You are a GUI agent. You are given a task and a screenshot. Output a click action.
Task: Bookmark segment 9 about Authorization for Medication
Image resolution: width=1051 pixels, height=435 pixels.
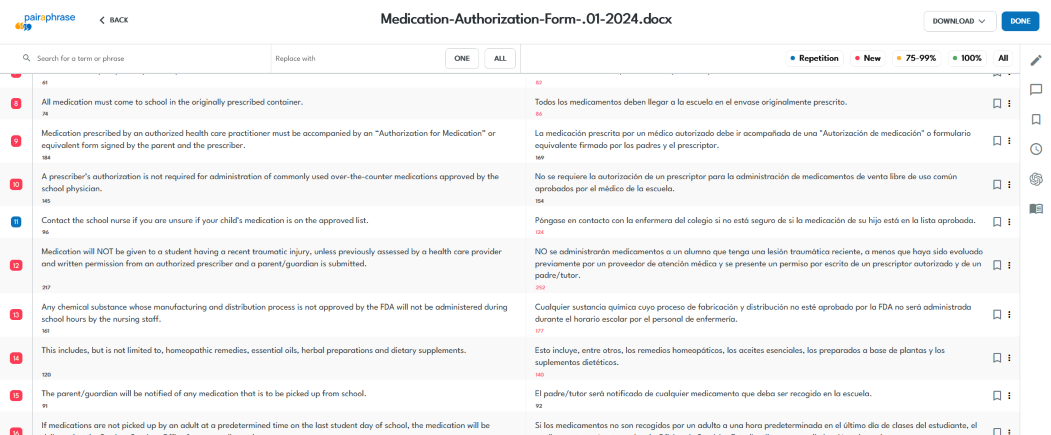point(997,141)
